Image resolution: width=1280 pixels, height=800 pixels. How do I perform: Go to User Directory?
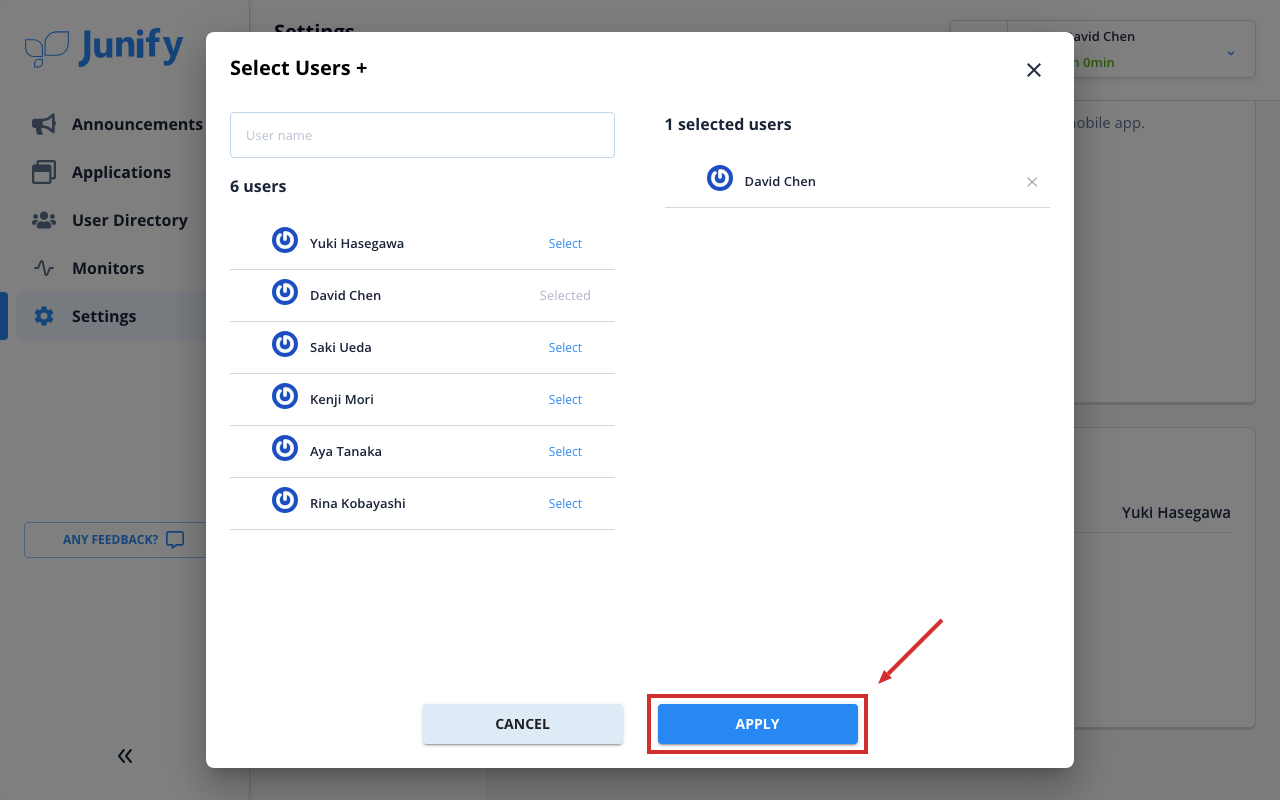coord(130,220)
